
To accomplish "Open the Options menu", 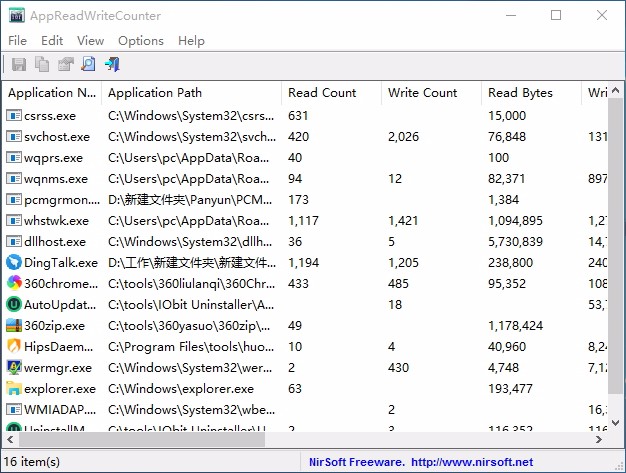I will click(x=141, y=41).
